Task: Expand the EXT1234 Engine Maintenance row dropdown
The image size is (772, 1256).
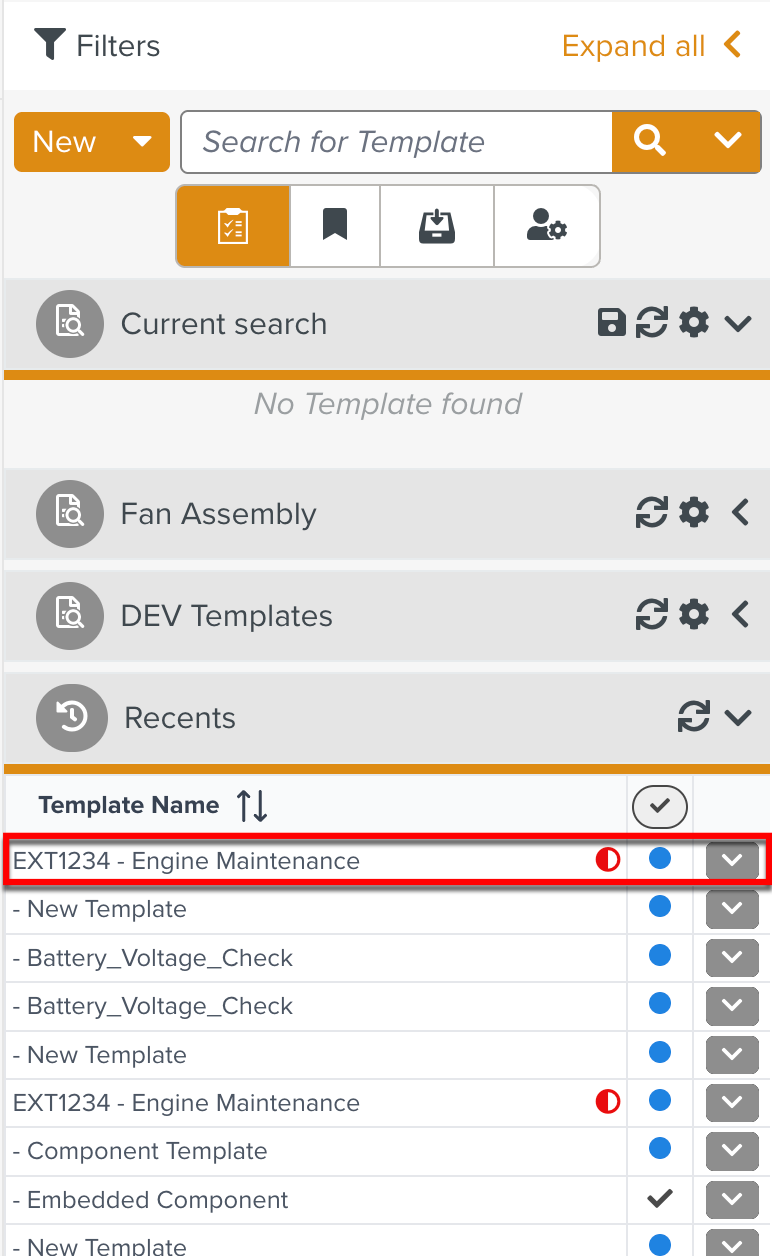Action: point(732,859)
